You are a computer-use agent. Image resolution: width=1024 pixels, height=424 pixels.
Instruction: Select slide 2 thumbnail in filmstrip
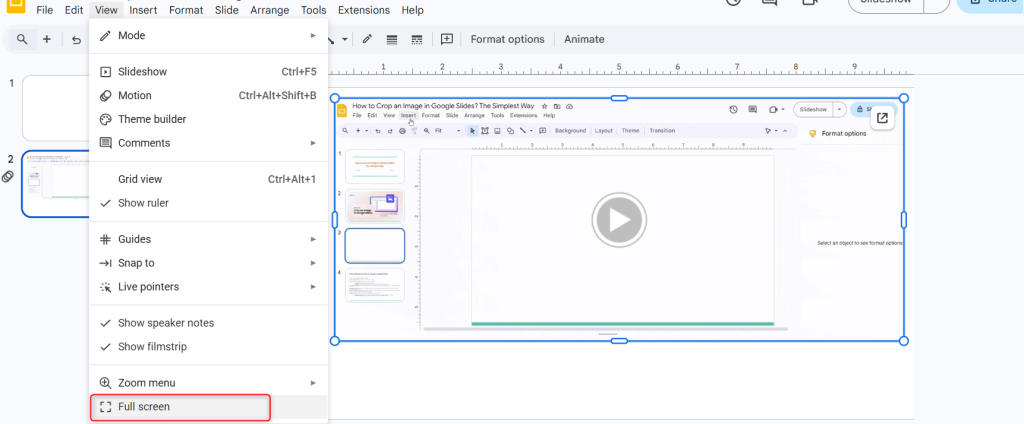pos(56,184)
